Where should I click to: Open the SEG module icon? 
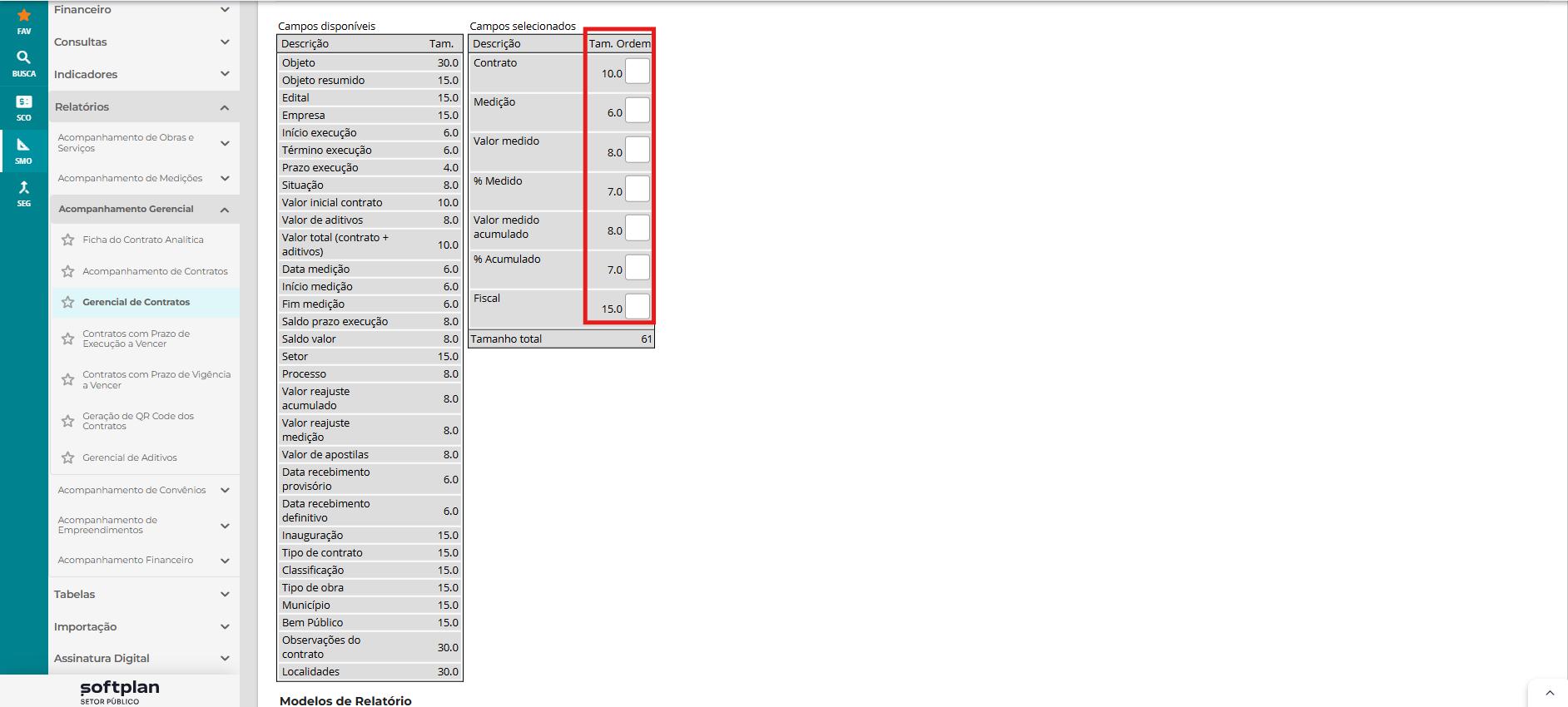pos(23,192)
